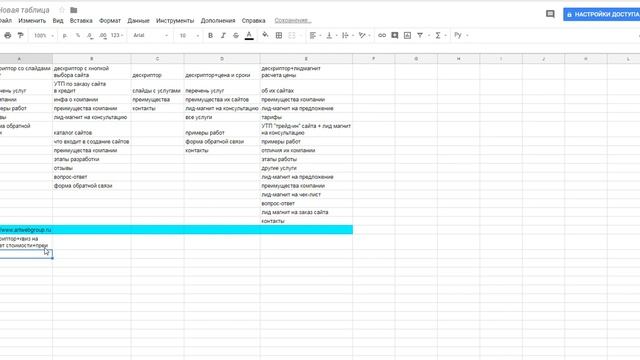
Task: Select cell 'тарифы' in column E
Action: 306,117
